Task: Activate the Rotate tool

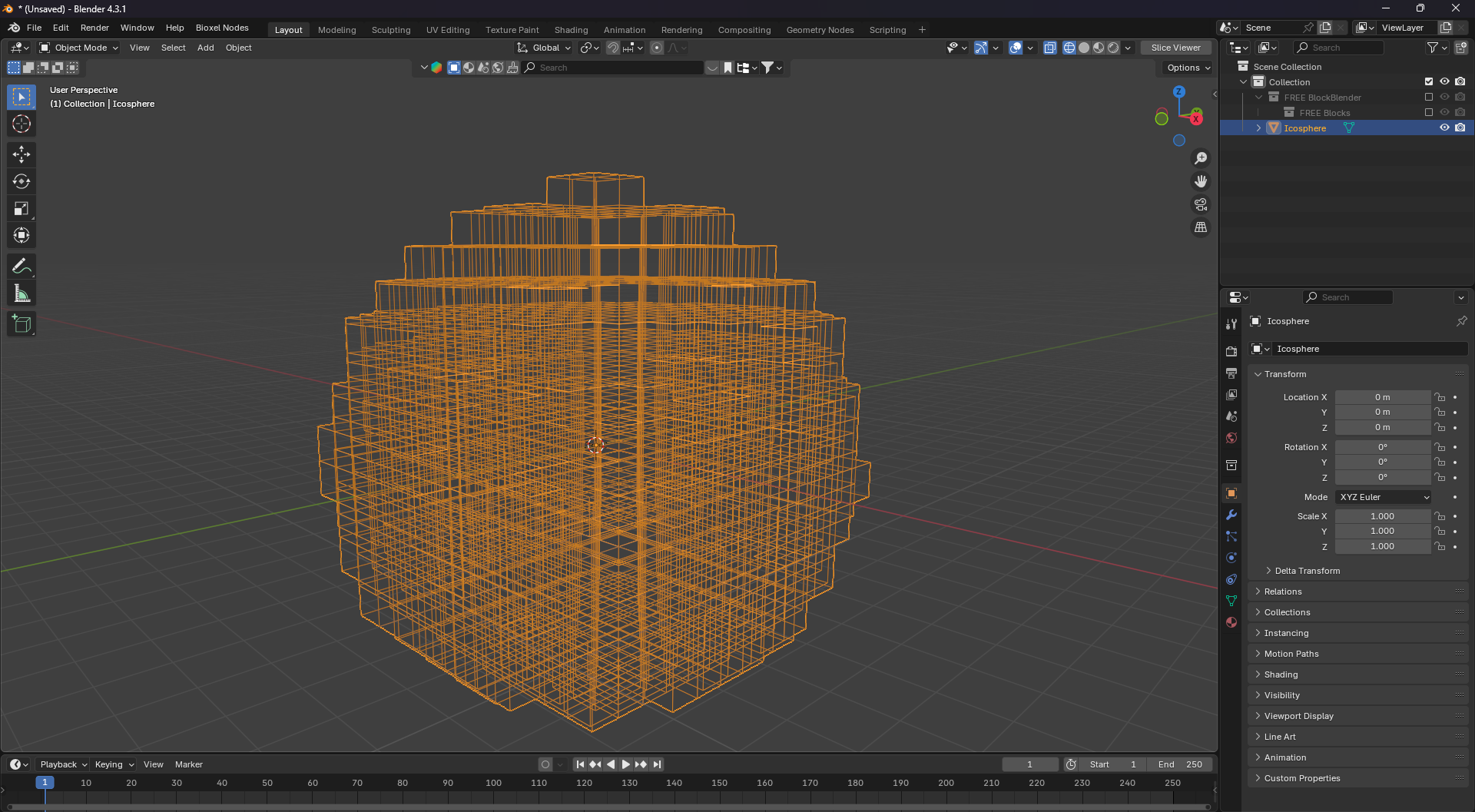Action: (x=22, y=181)
